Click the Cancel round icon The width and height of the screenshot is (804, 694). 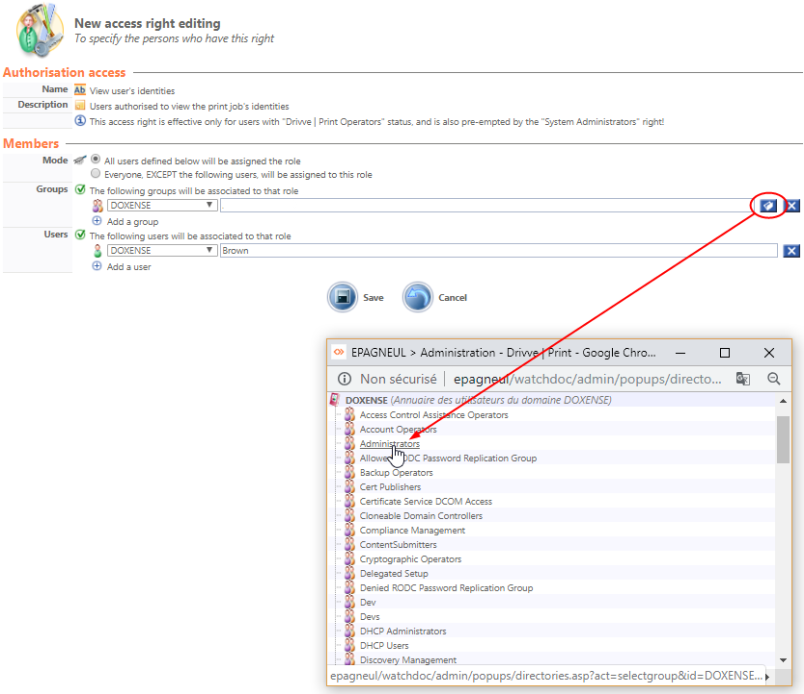click(418, 297)
